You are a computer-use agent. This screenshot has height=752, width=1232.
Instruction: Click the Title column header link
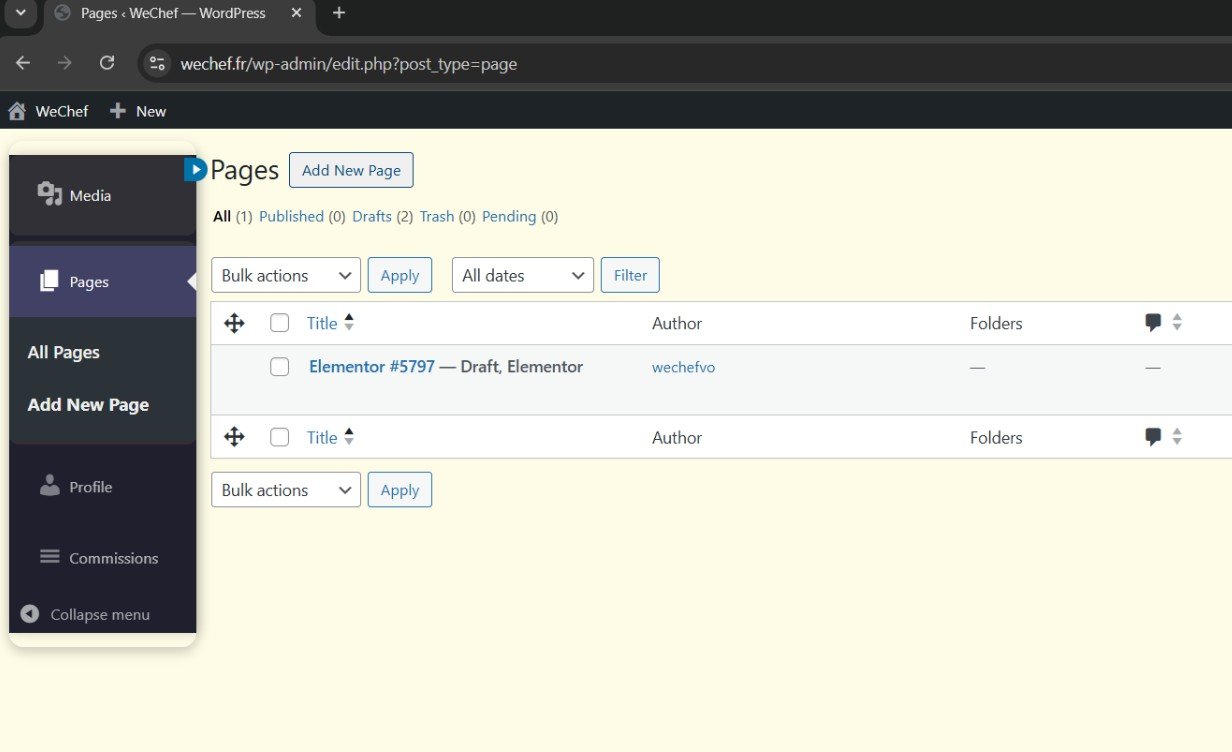click(322, 323)
